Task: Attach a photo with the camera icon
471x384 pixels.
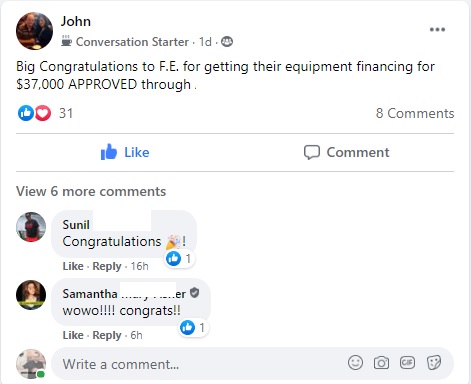Action: tap(381, 363)
